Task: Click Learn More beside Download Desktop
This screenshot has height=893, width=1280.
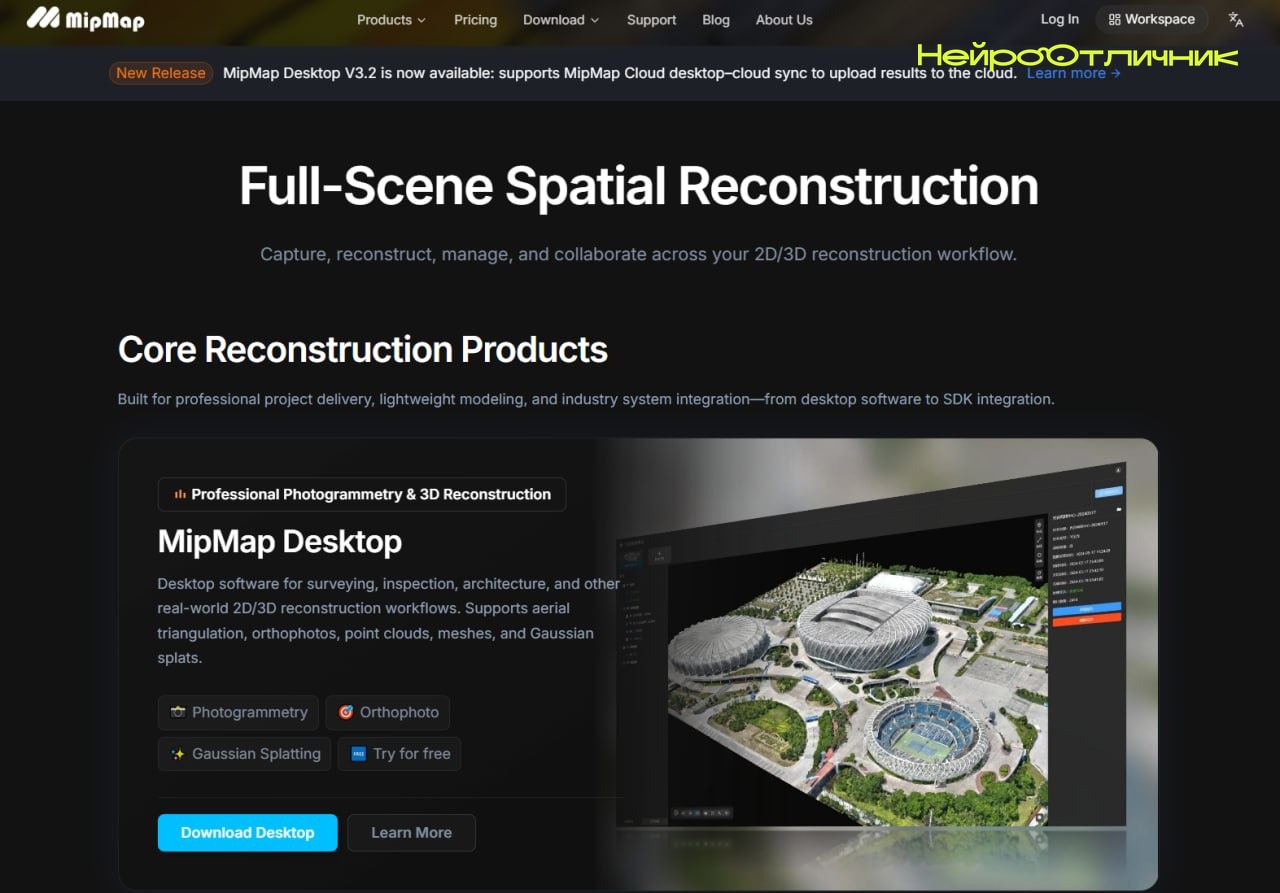Action: (x=411, y=832)
